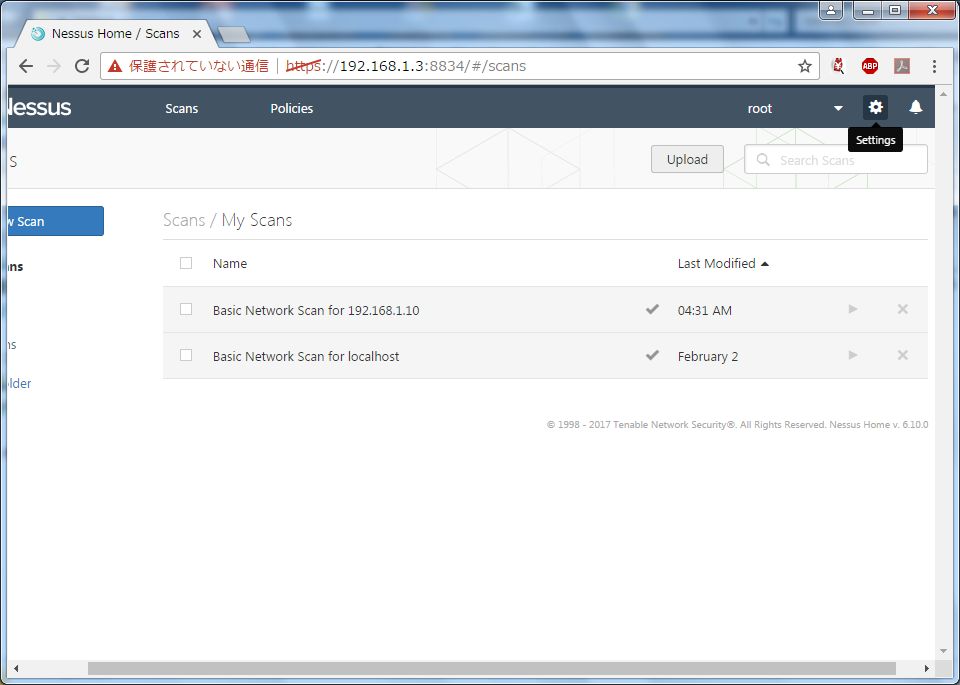Open the Settings gear icon
Image resolution: width=960 pixels, height=685 pixels.
click(x=876, y=108)
